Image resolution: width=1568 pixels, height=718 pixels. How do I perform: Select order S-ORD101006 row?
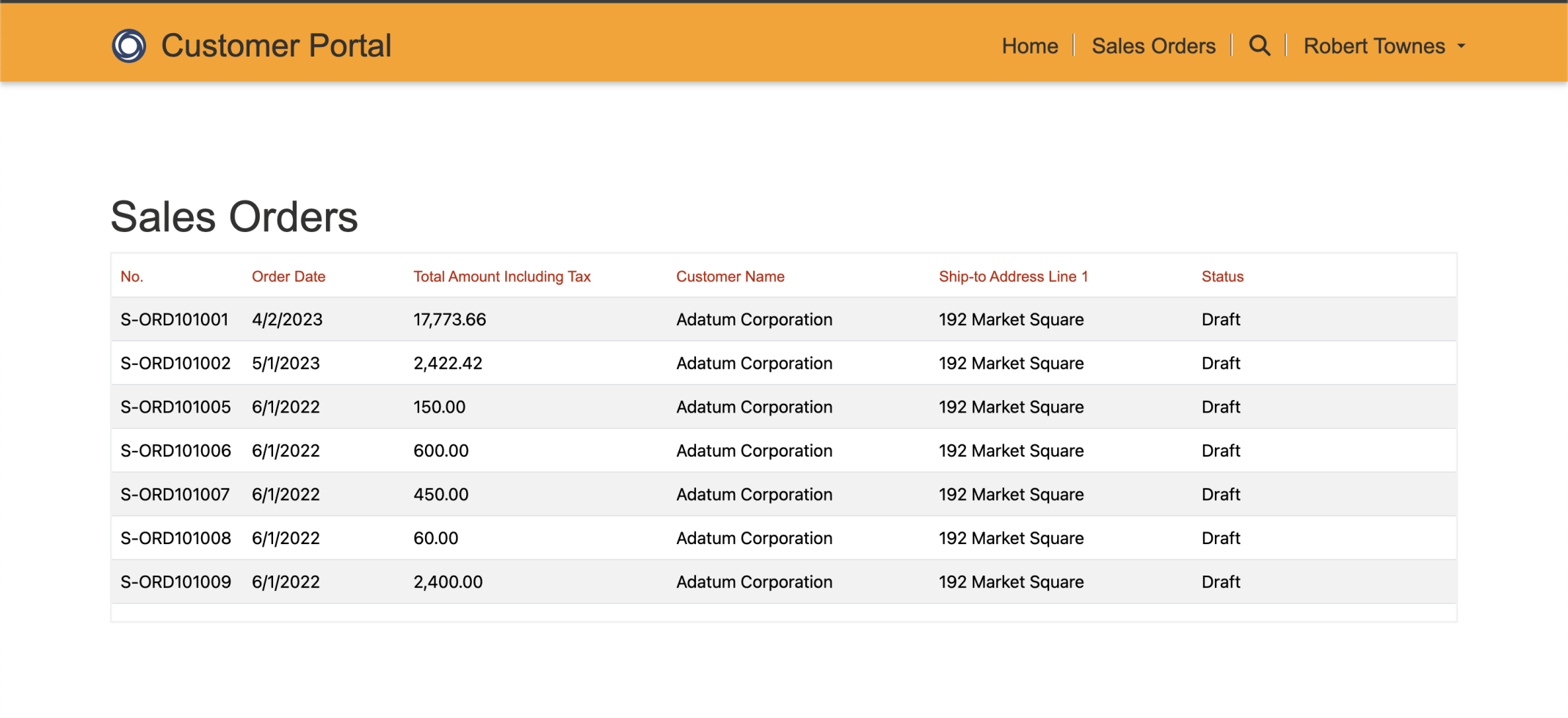[x=175, y=451]
